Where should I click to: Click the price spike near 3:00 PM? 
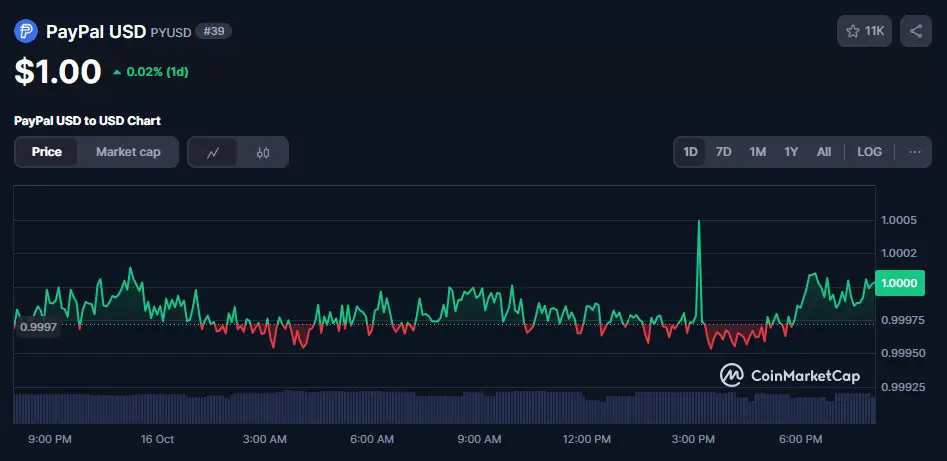pos(698,224)
